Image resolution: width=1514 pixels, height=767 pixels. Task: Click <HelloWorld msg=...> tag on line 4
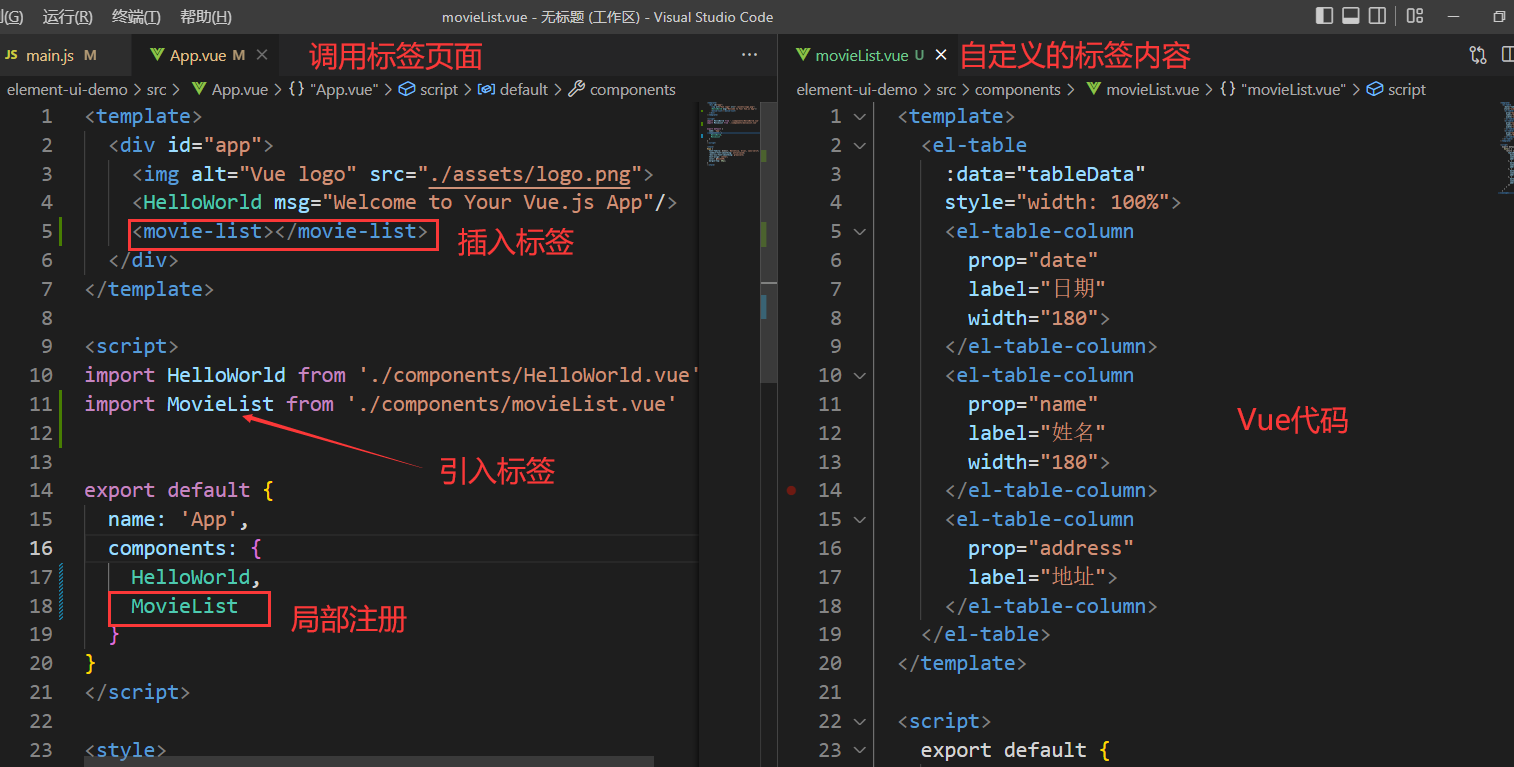(405, 203)
